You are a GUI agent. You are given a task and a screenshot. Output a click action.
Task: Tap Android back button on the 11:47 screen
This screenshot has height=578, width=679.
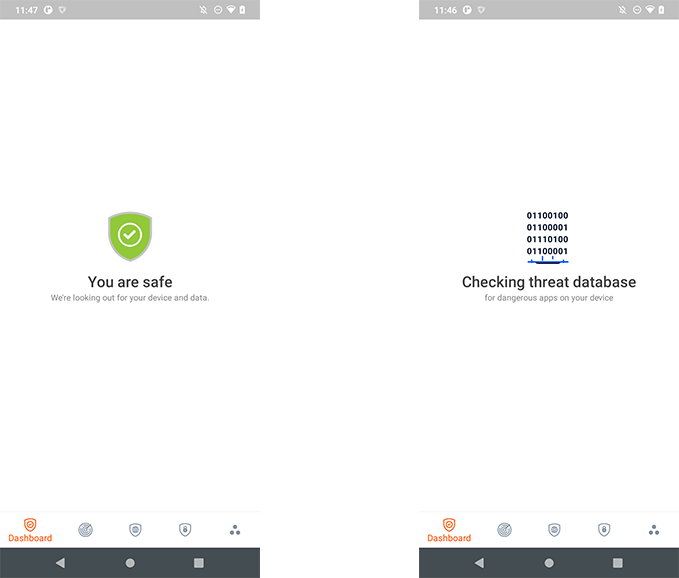[60, 563]
